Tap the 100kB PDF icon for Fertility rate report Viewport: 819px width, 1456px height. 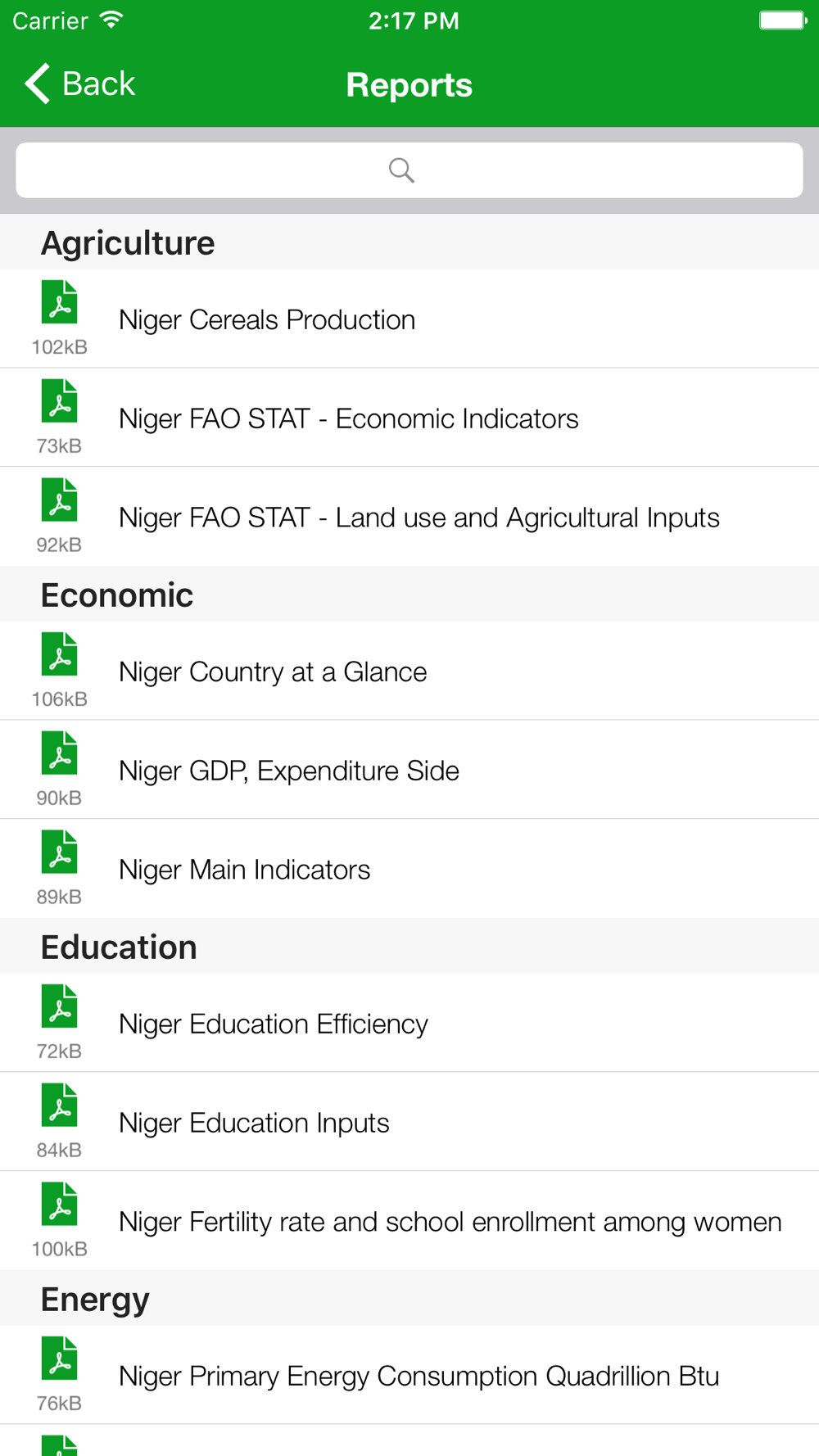60,1205
